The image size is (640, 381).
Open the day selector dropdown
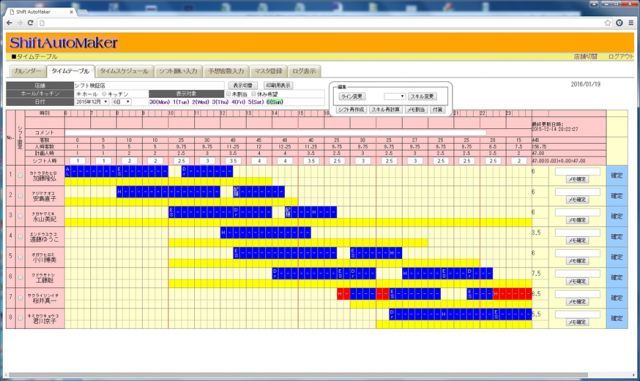[122, 101]
